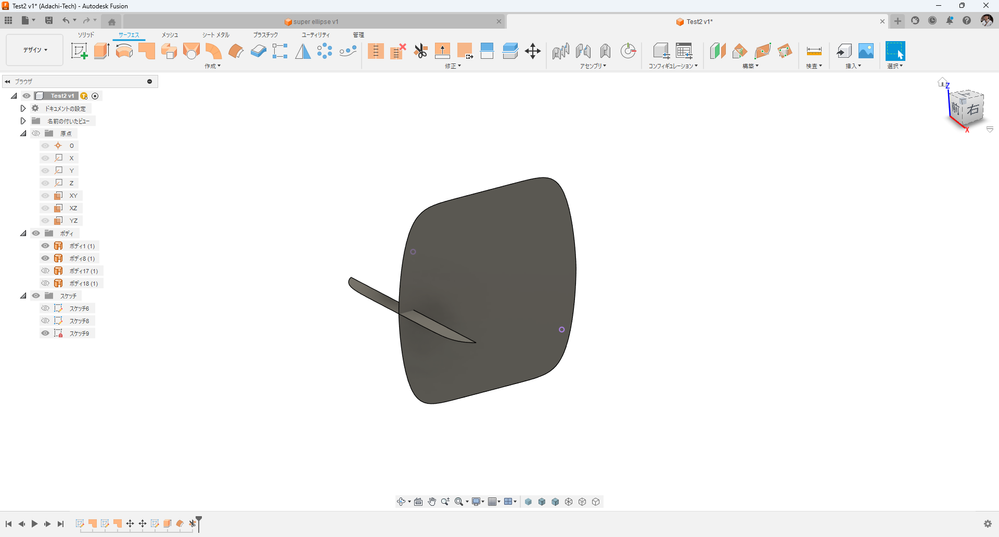The image size is (999, 537).
Task: Open the ユーティリティ tab
Action: click(x=315, y=35)
